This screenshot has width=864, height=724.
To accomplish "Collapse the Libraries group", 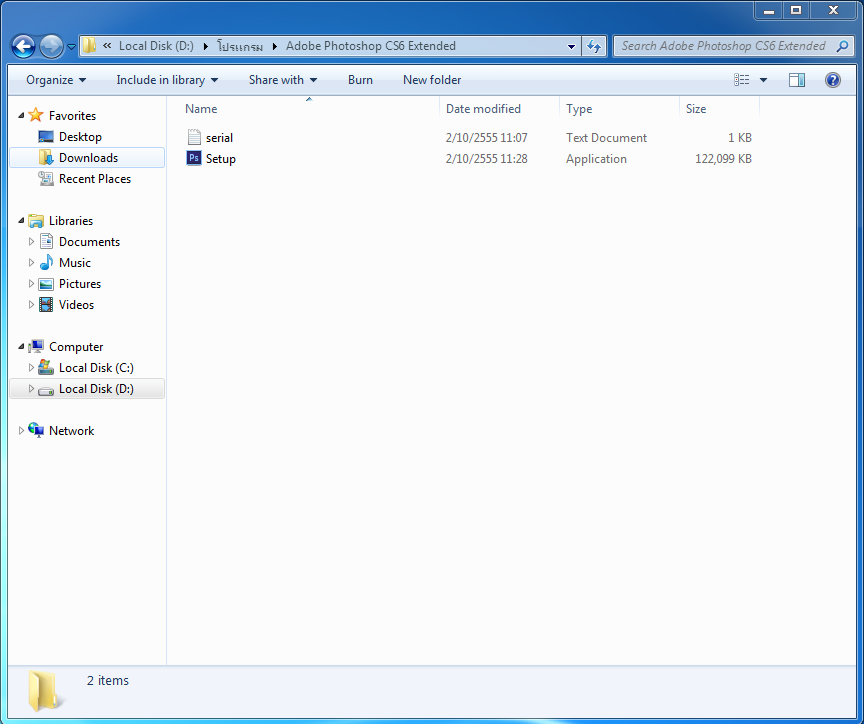I will (21, 220).
